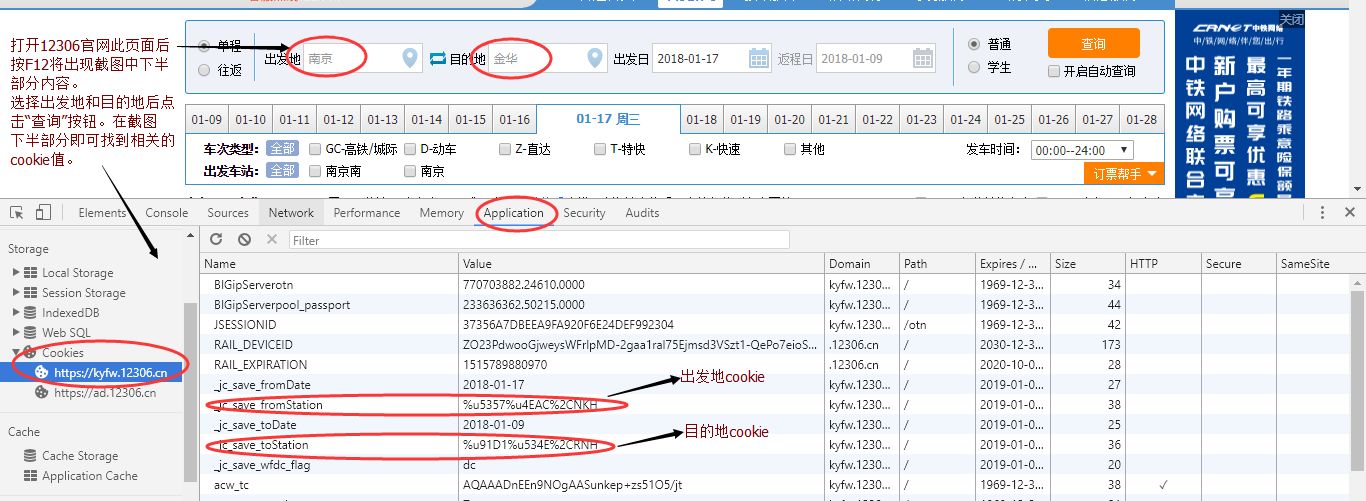The image size is (1366, 501).
Task: Enable the 开启自动查询 checkbox
Action: point(1054,71)
